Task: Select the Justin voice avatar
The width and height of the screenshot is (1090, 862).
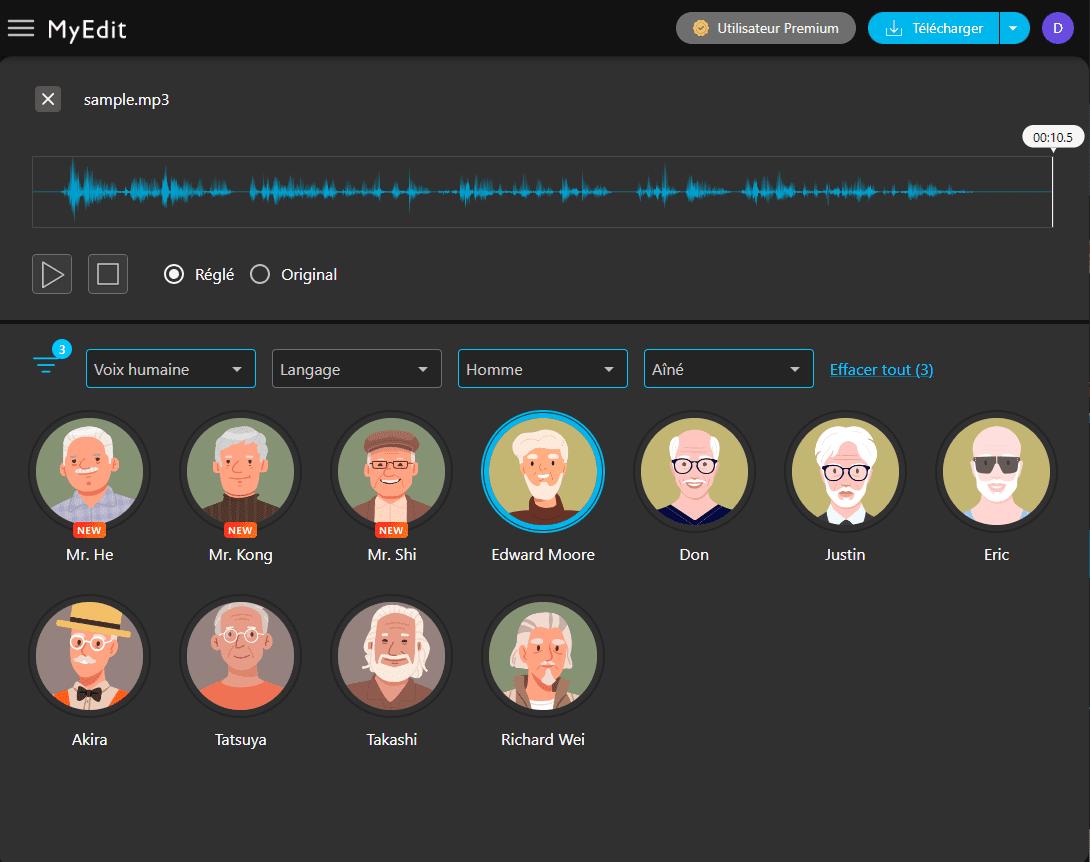Action: pos(845,472)
